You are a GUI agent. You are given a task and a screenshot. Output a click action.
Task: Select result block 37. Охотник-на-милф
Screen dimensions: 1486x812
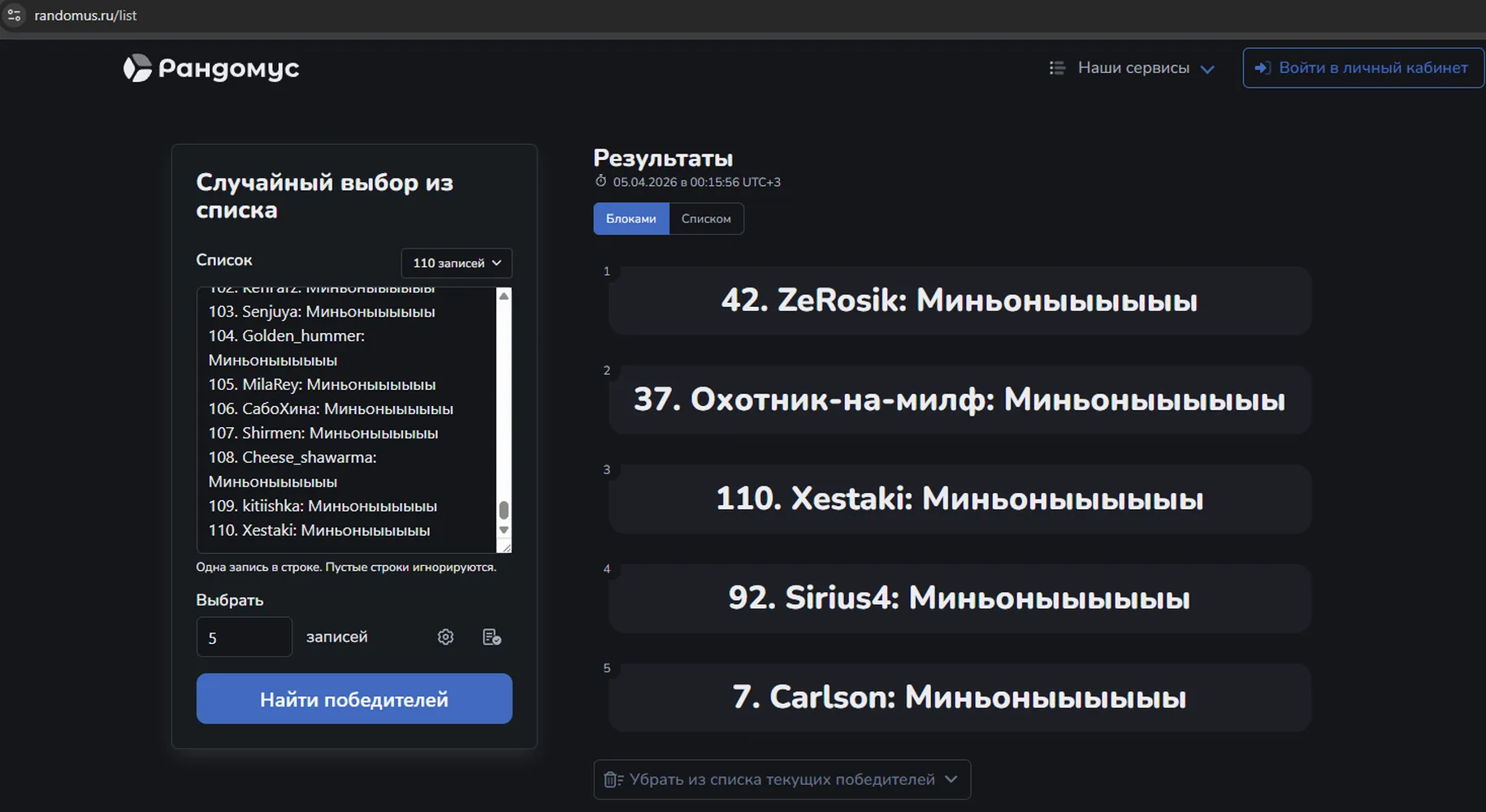[960, 400]
